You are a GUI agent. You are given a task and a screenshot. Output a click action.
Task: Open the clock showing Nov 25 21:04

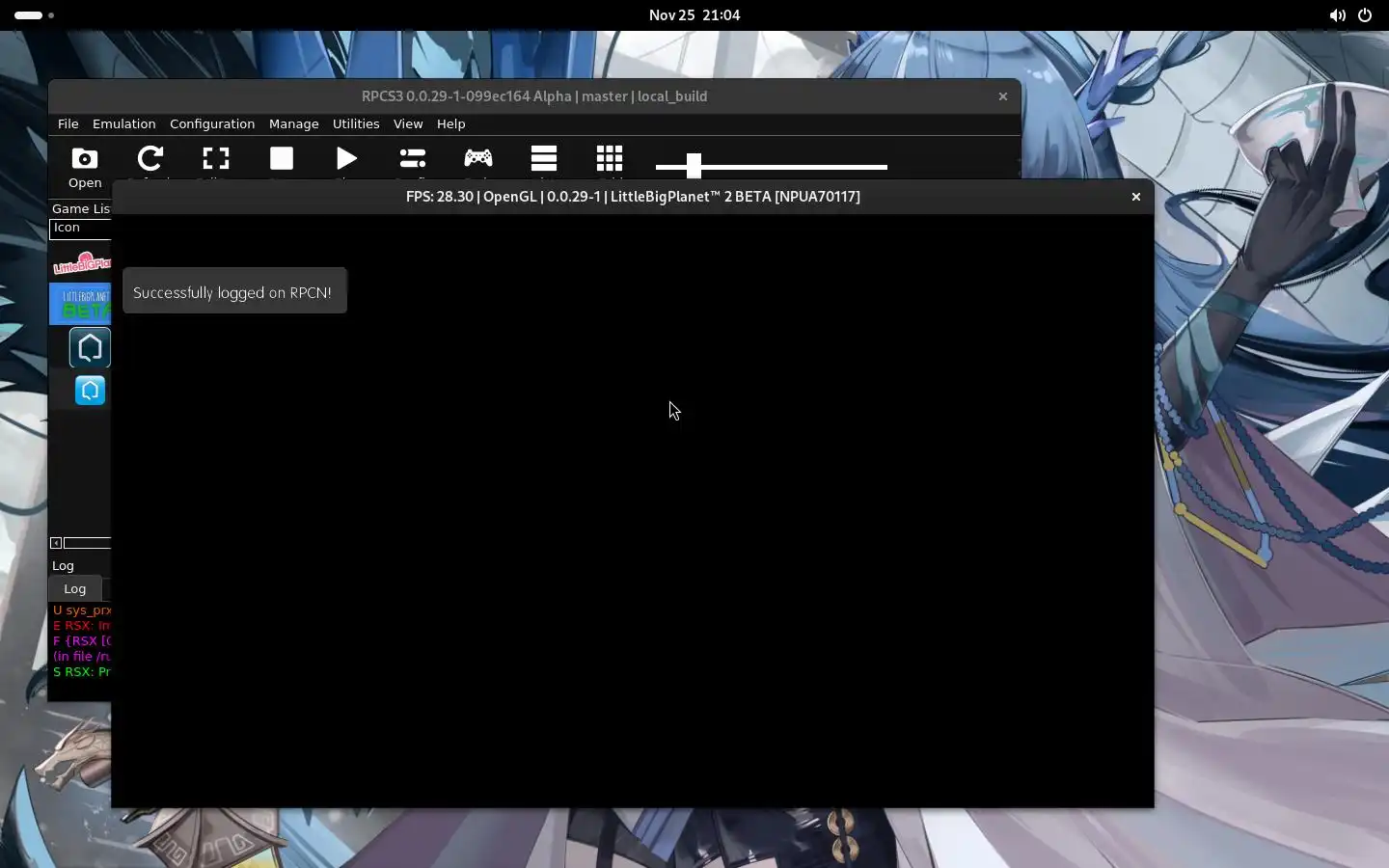694,15
